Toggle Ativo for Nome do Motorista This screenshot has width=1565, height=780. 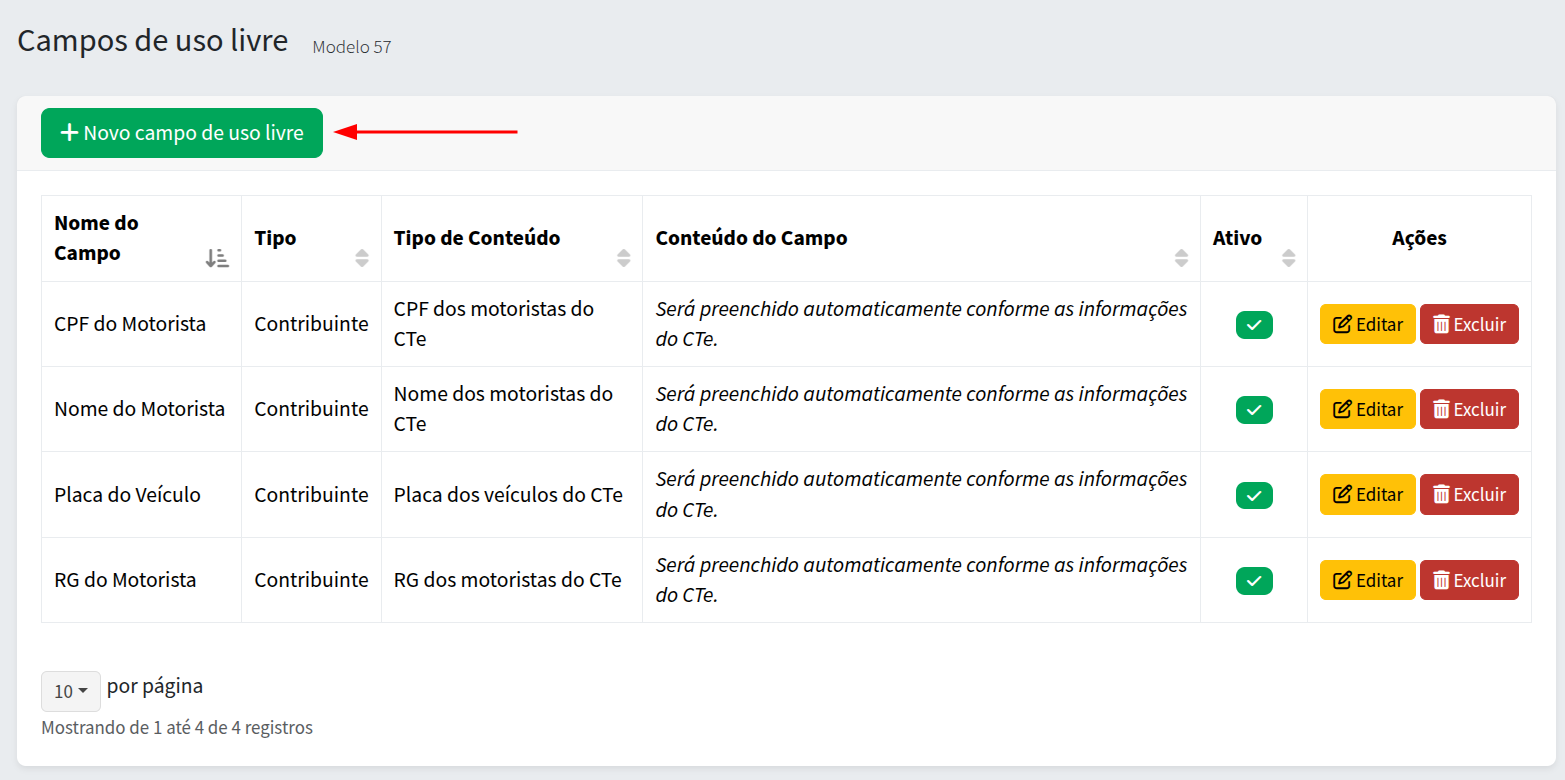coord(1254,410)
